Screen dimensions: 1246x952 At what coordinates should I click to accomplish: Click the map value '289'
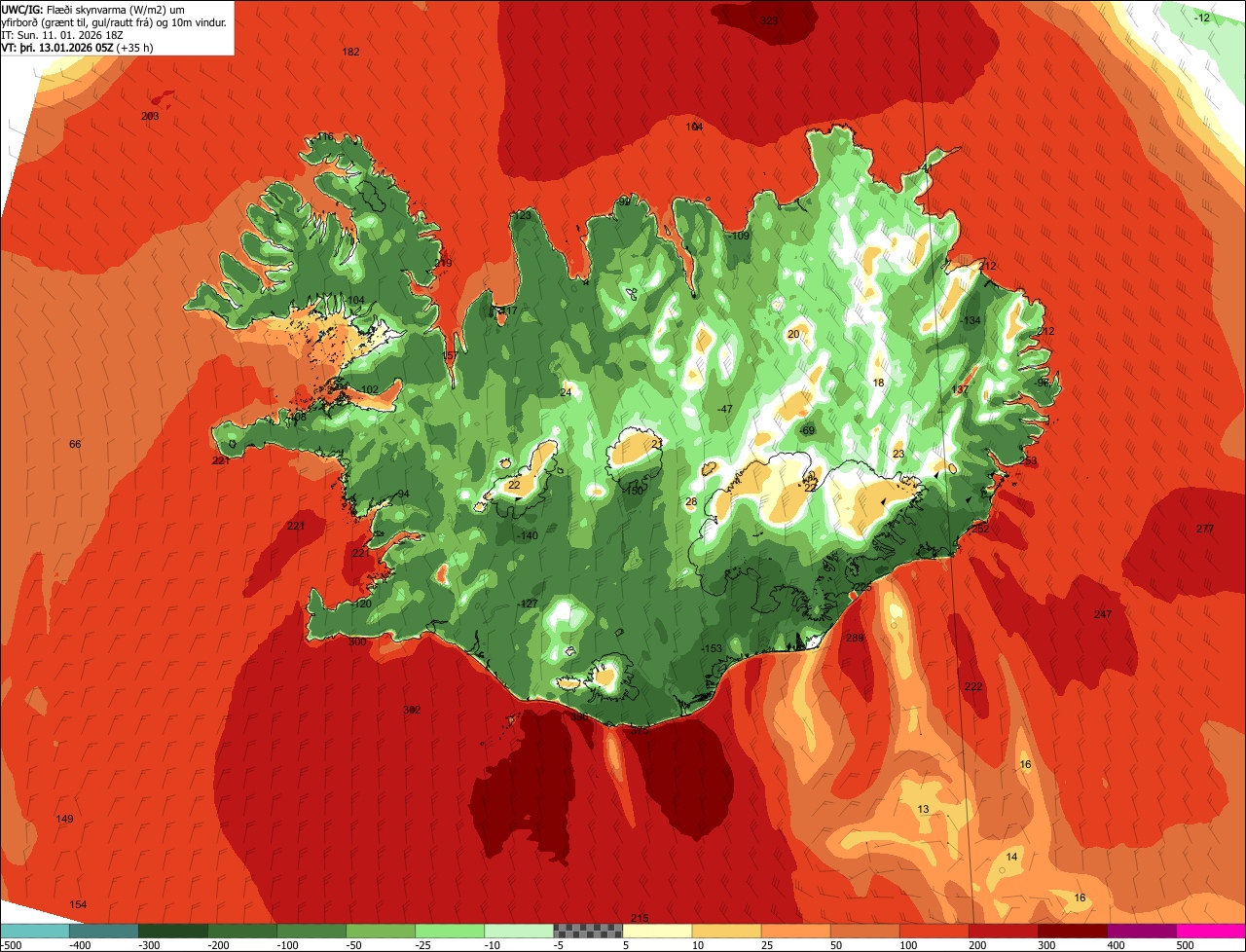[855, 638]
